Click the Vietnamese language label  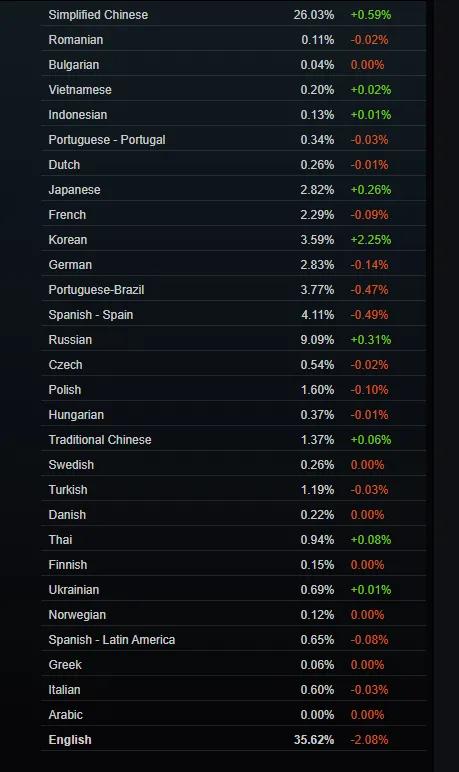pyautogui.click(x=80, y=90)
